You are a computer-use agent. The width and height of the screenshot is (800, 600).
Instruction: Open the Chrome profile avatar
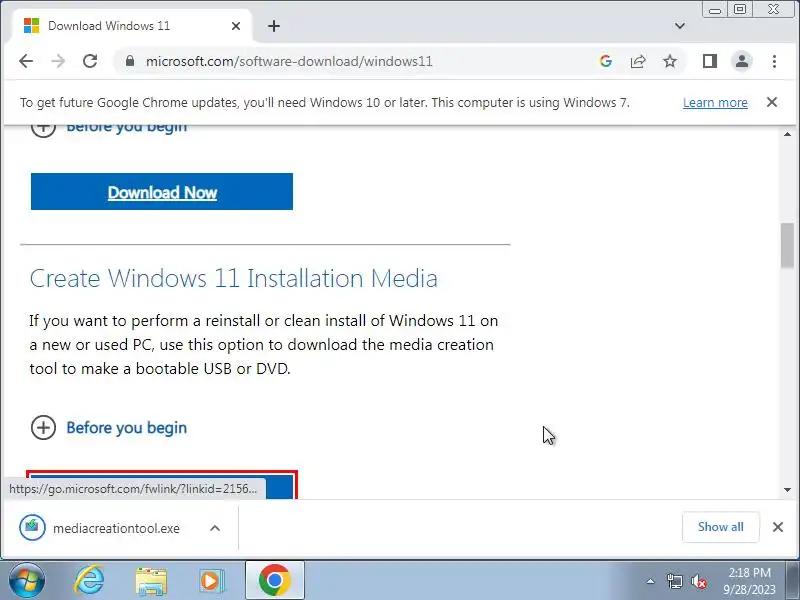742,61
